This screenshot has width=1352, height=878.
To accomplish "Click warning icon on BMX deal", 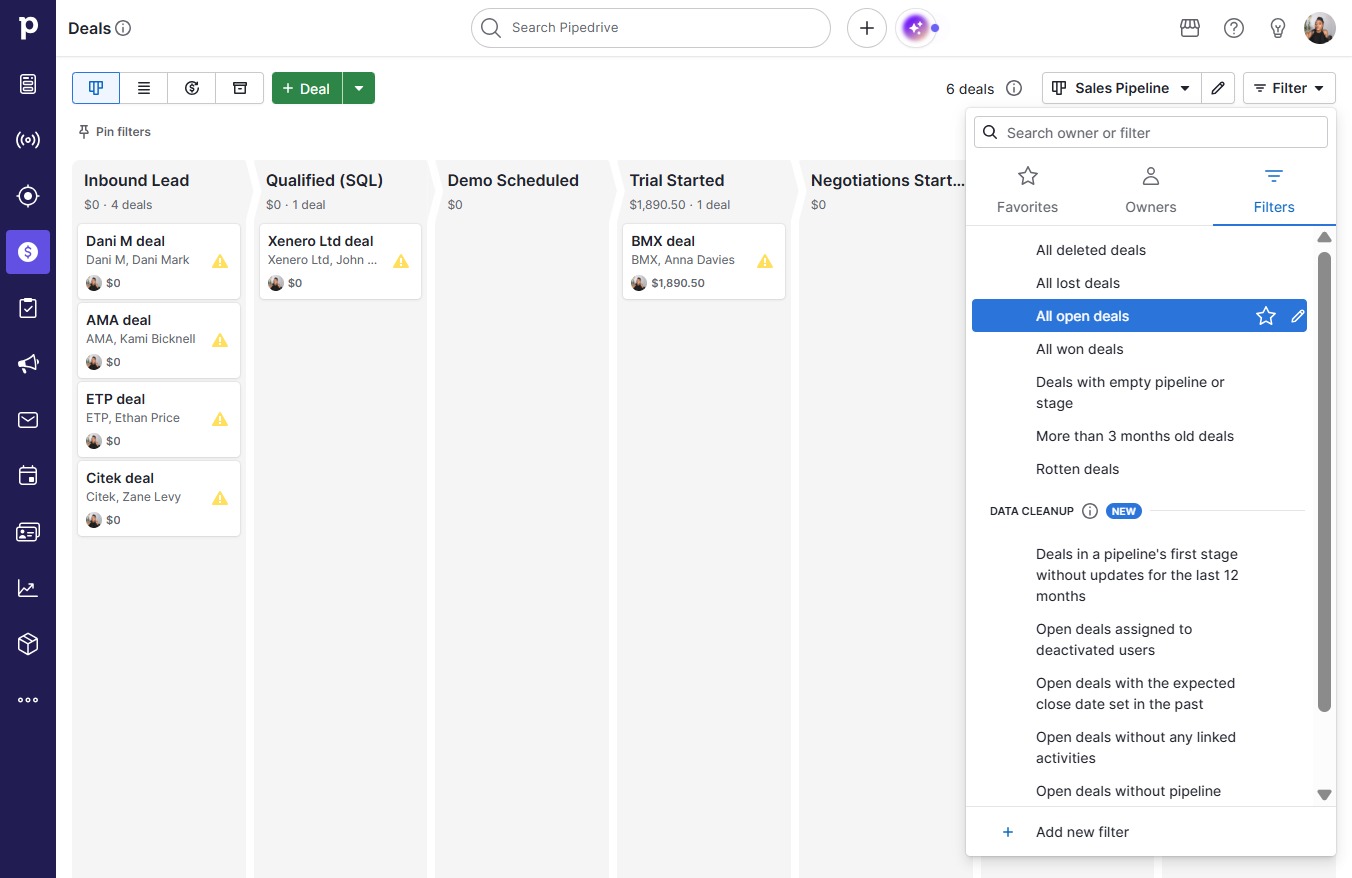I will 765,261.
